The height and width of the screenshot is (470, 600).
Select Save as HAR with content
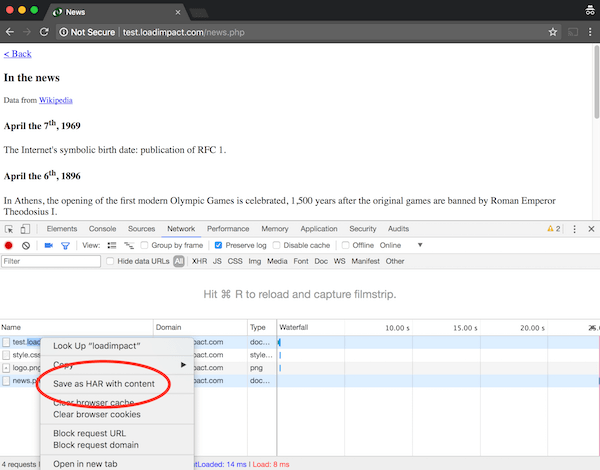tap(104, 383)
